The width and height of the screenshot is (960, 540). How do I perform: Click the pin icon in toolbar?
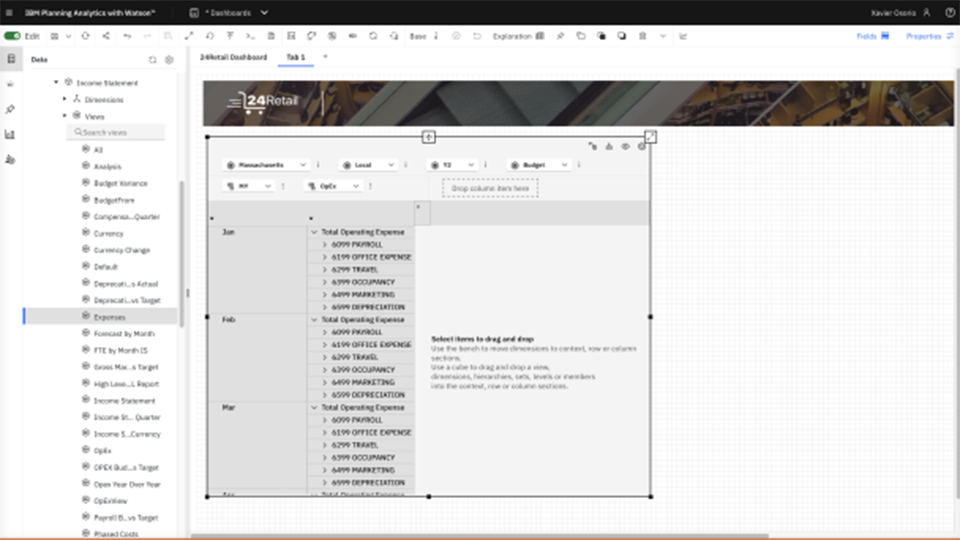point(560,36)
